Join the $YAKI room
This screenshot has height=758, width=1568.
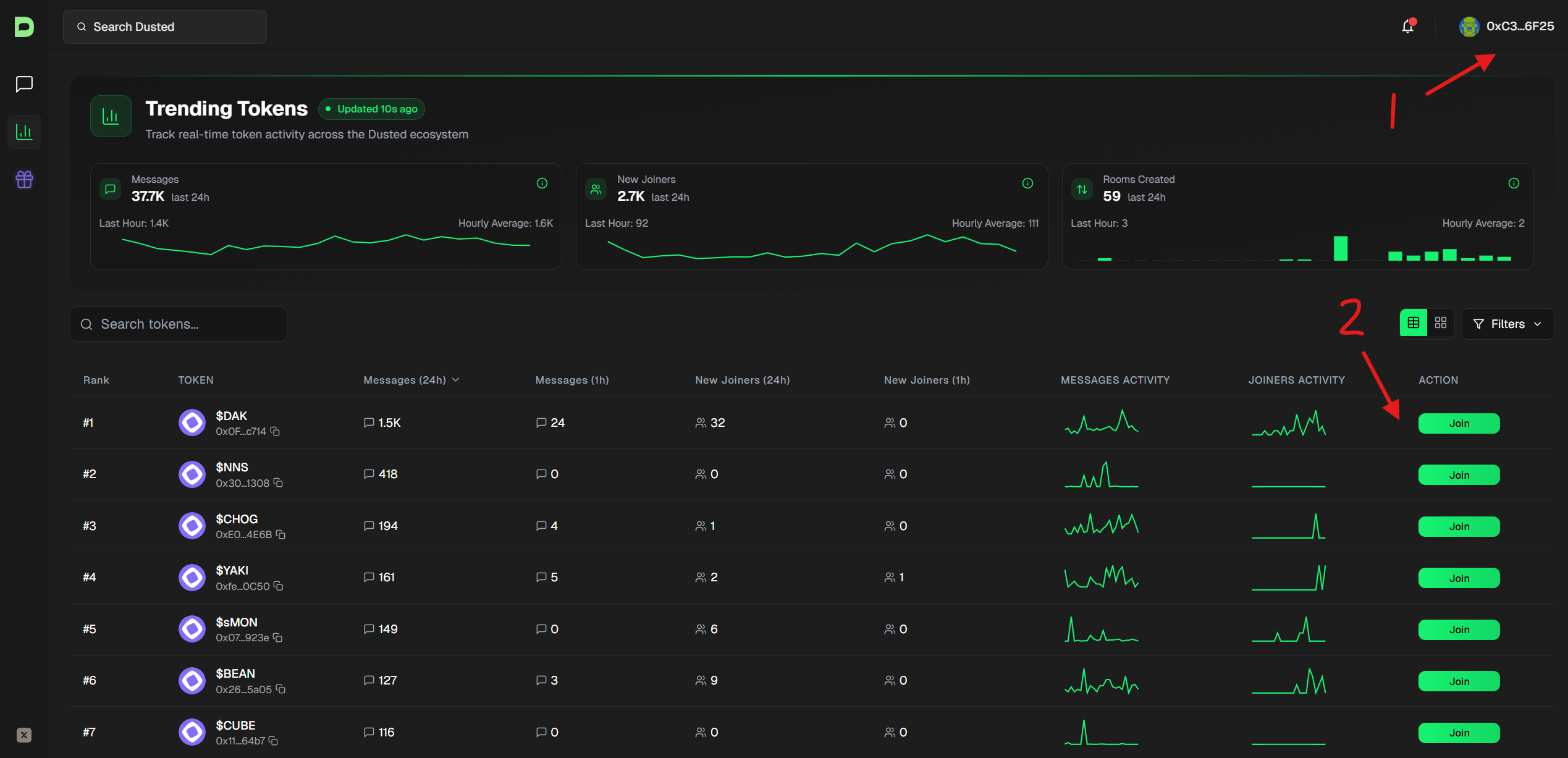click(x=1459, y=578)
